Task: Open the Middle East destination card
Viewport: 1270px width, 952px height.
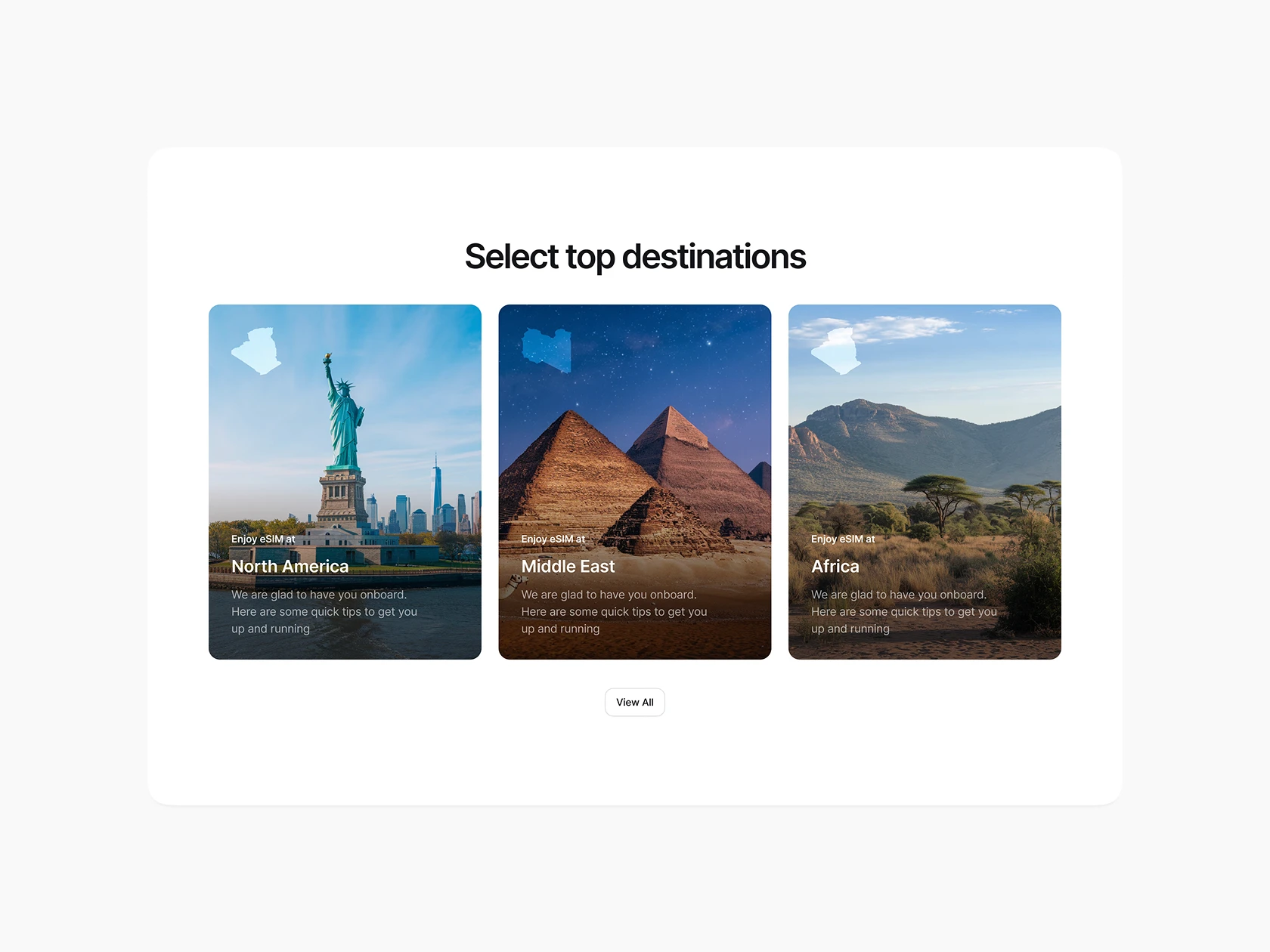Action: pyautogui.click(x=635, y=482)
